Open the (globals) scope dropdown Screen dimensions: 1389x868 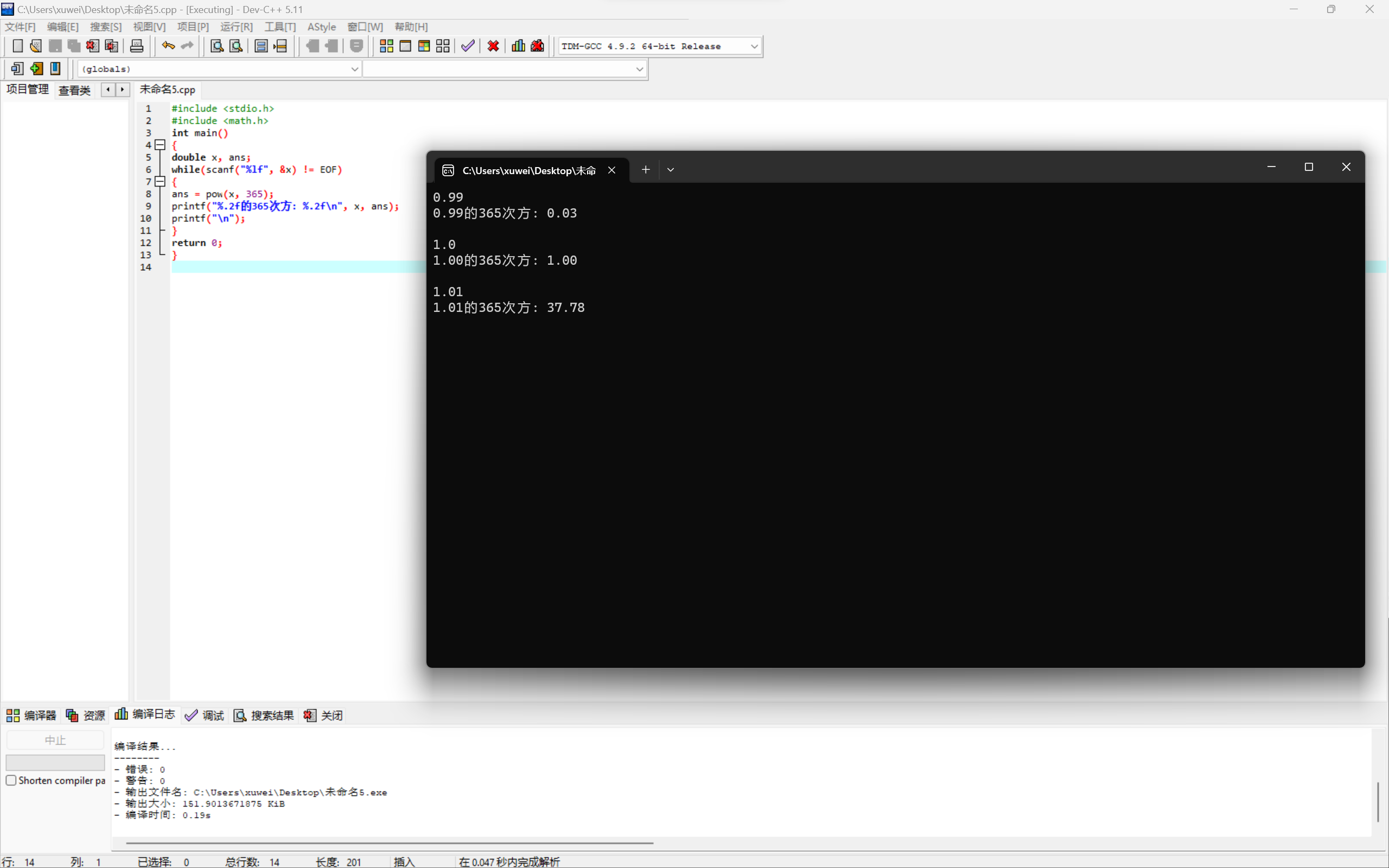[x=354, y=69]
